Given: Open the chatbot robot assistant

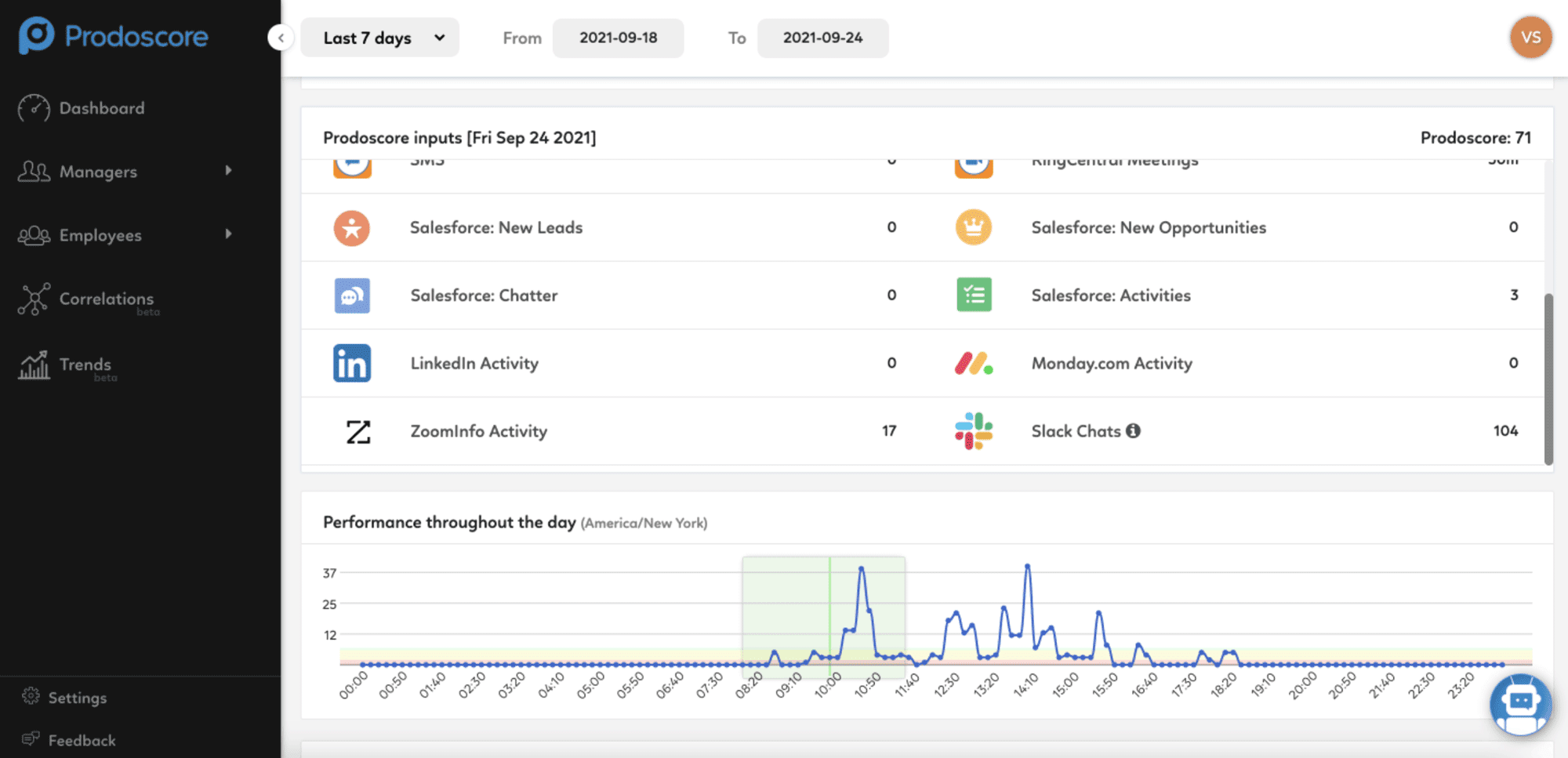Looking at the screenshot, I should [1520, 704].
